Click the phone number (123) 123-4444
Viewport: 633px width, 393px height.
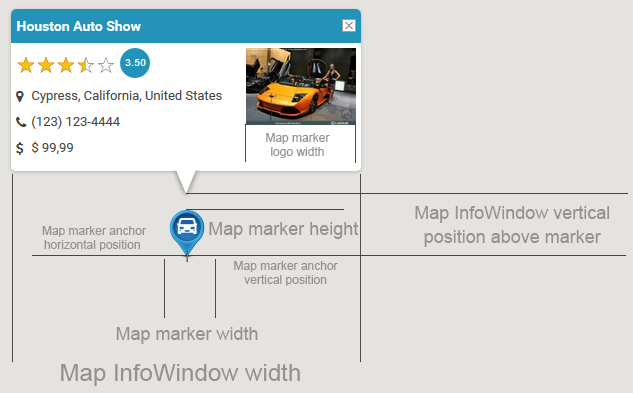[75, 122]
